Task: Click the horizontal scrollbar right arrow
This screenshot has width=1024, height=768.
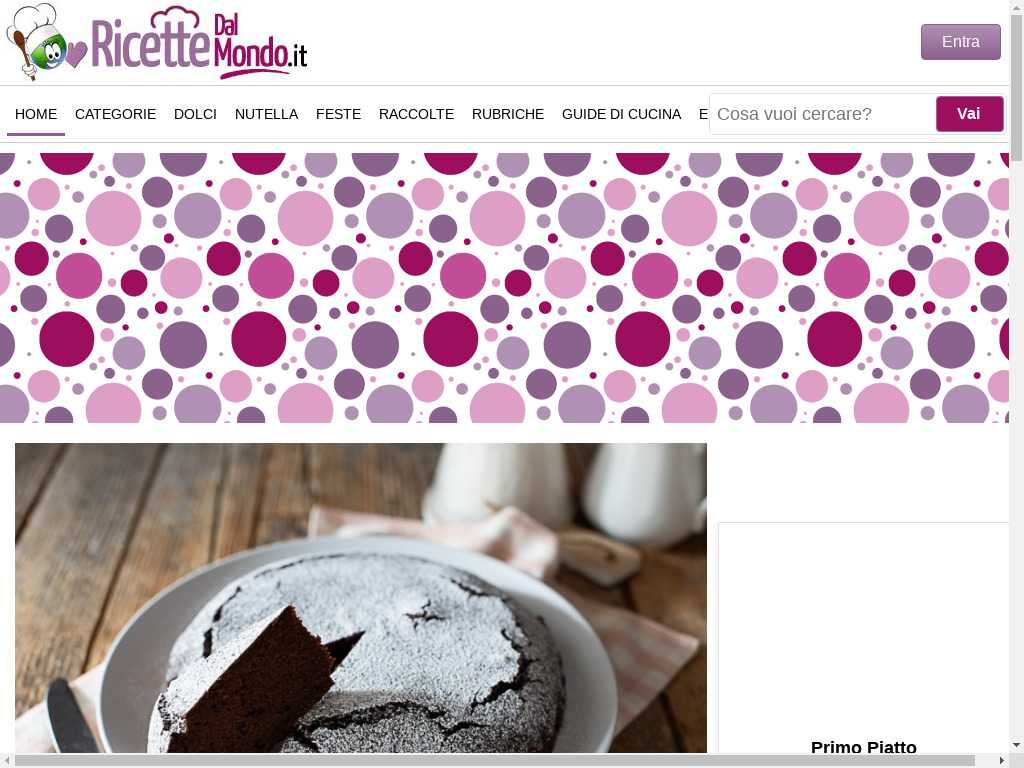Action: tap(1002, 760)
